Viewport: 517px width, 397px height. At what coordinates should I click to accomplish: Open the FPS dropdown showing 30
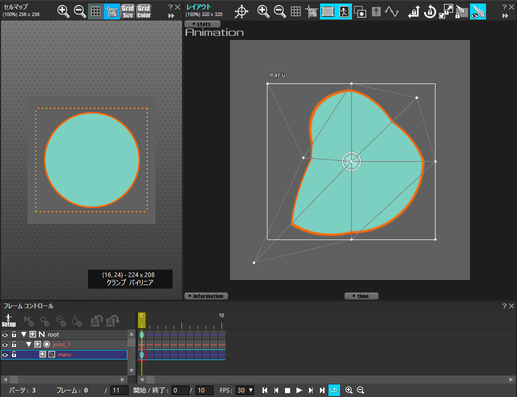(245, 390)
